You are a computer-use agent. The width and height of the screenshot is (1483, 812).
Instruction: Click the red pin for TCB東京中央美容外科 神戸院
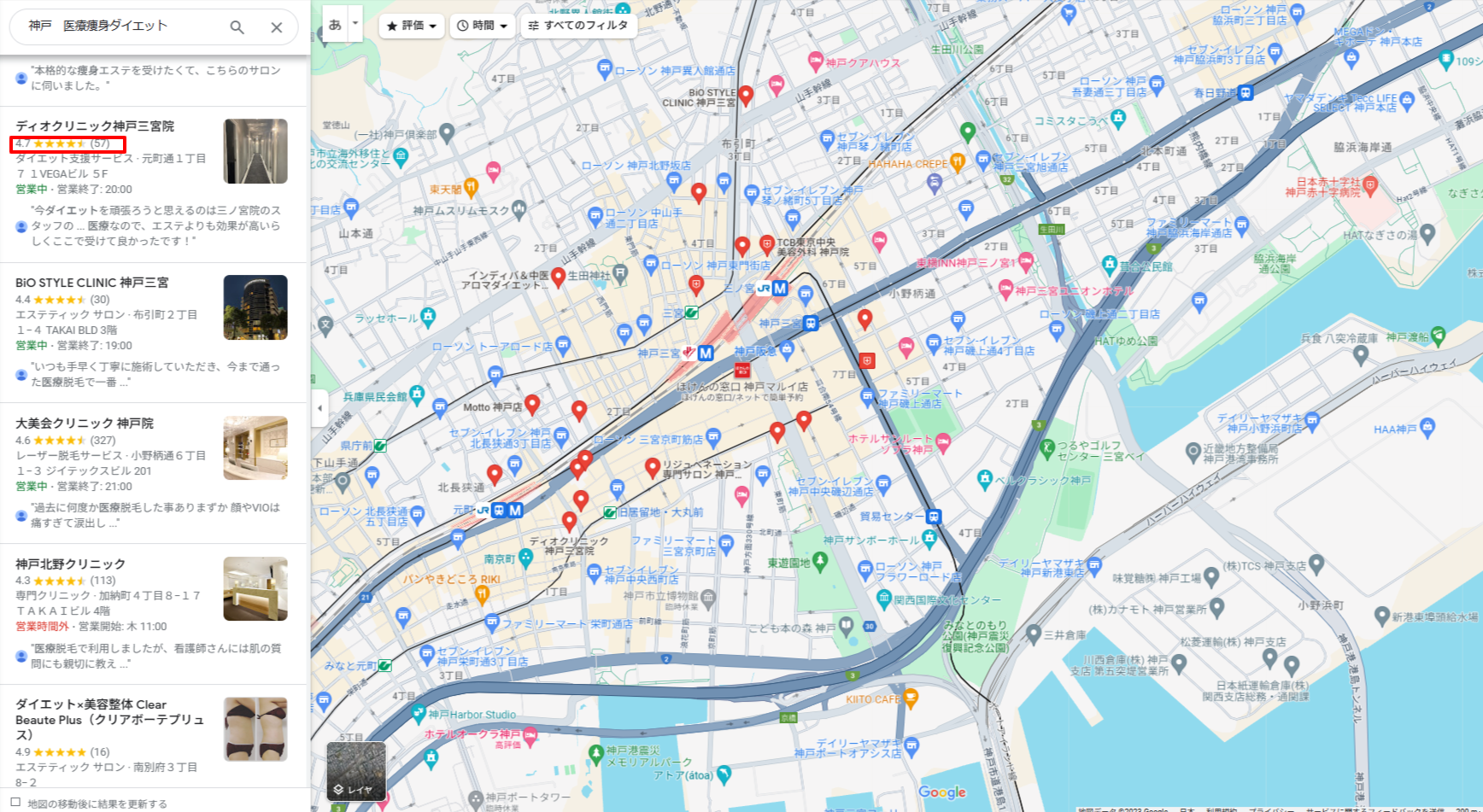(767, 245)
